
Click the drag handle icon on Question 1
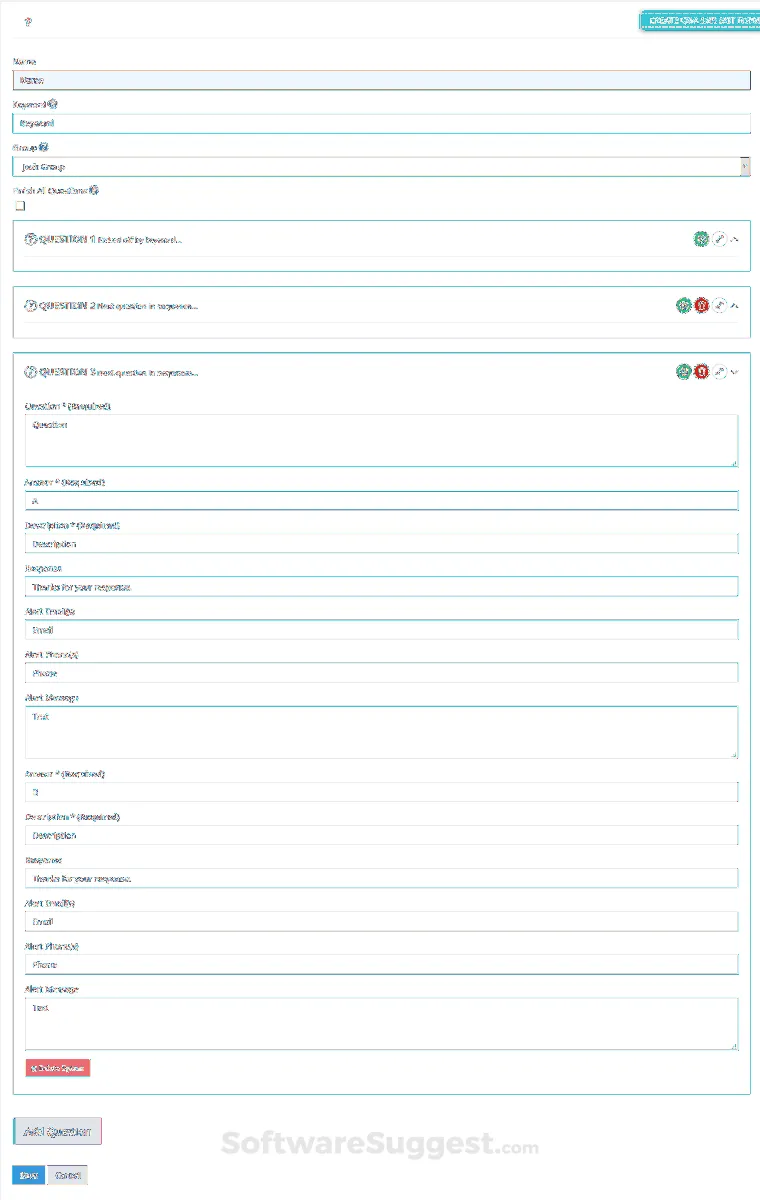pos(30,239)
